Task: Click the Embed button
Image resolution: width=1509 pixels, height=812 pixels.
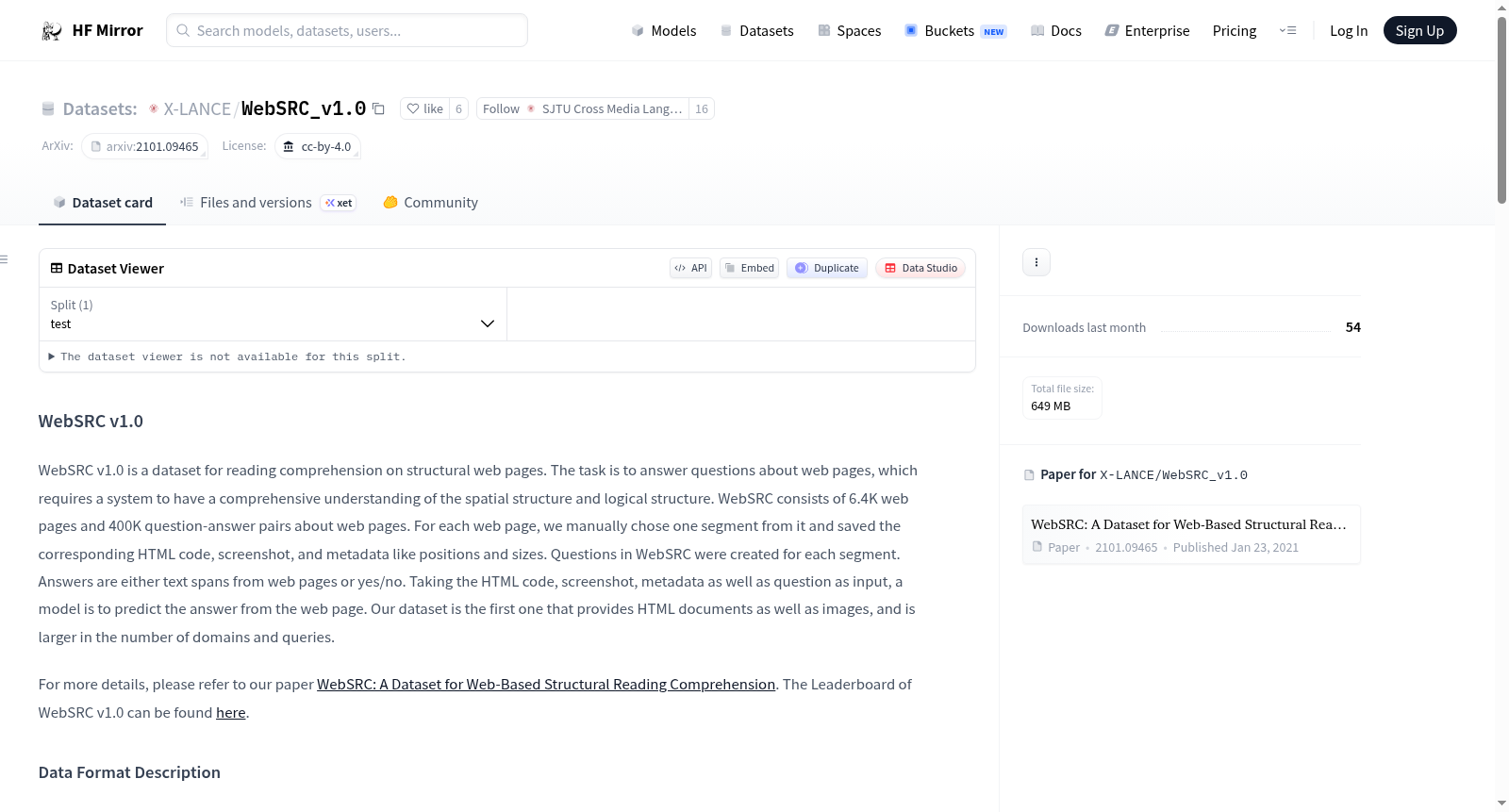Action: (750, 268)
